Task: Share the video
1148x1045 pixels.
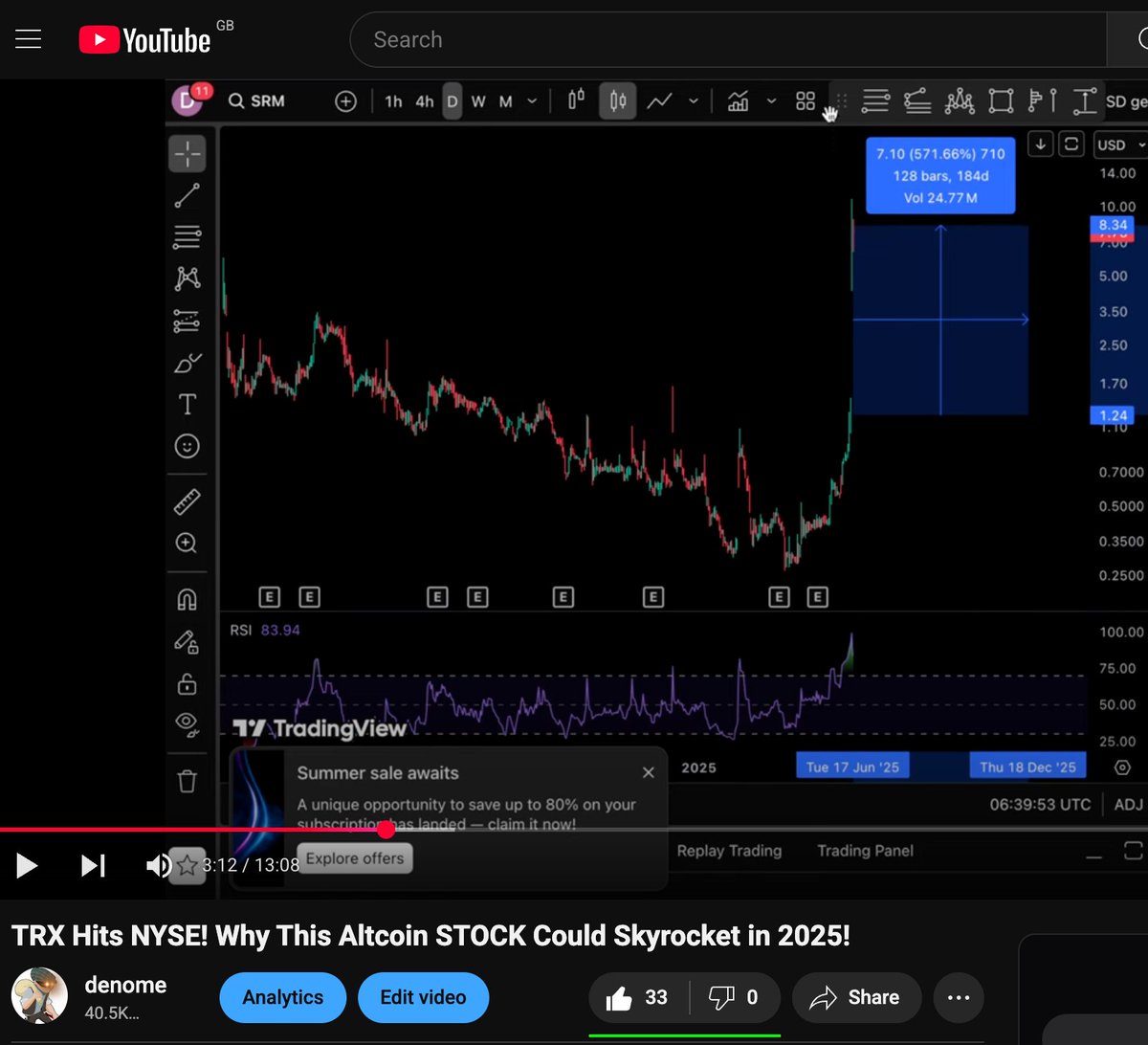Action: [x=856, y=997]
